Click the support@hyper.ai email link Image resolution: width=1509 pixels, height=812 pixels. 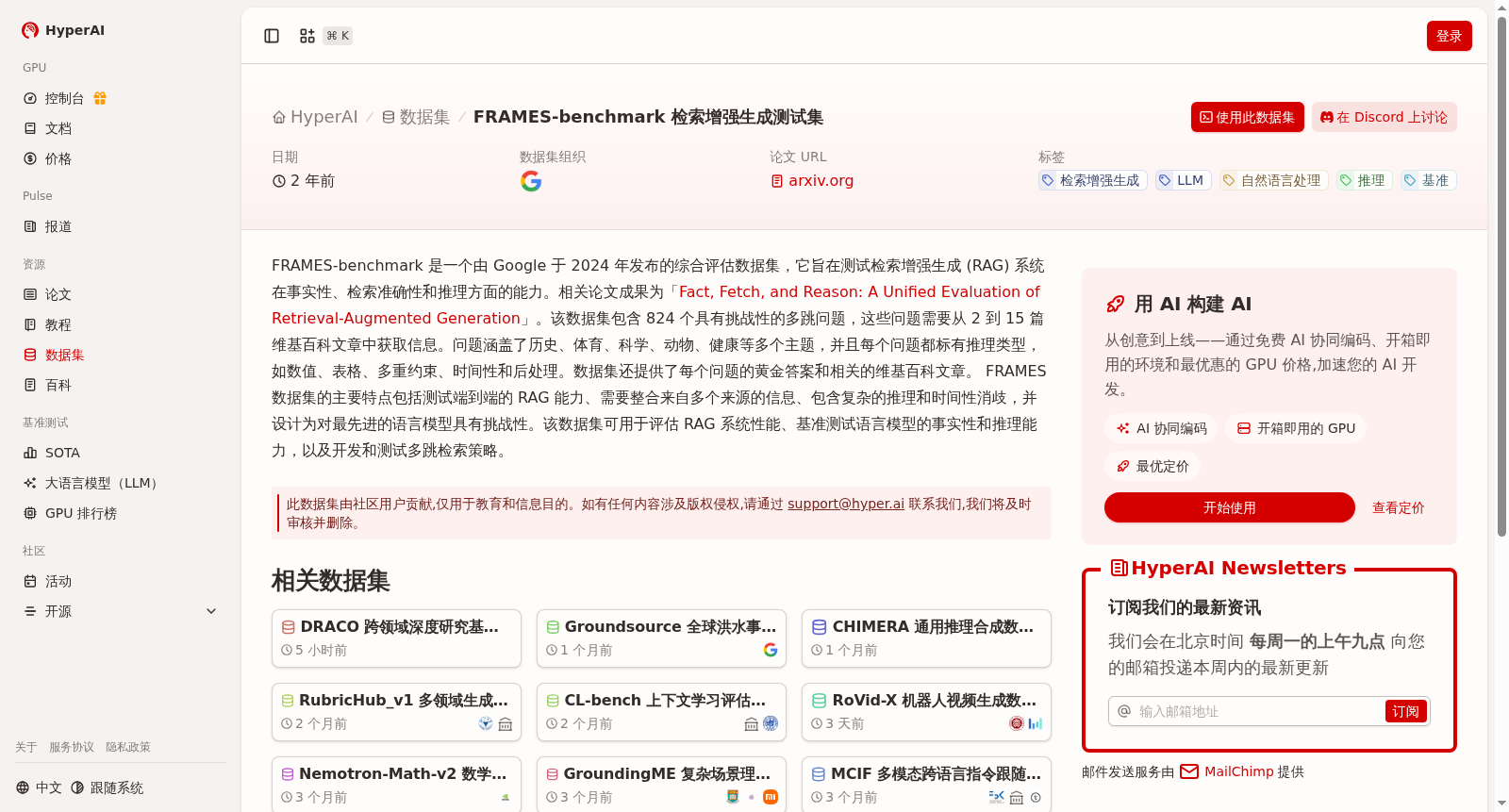coord(846,504)
